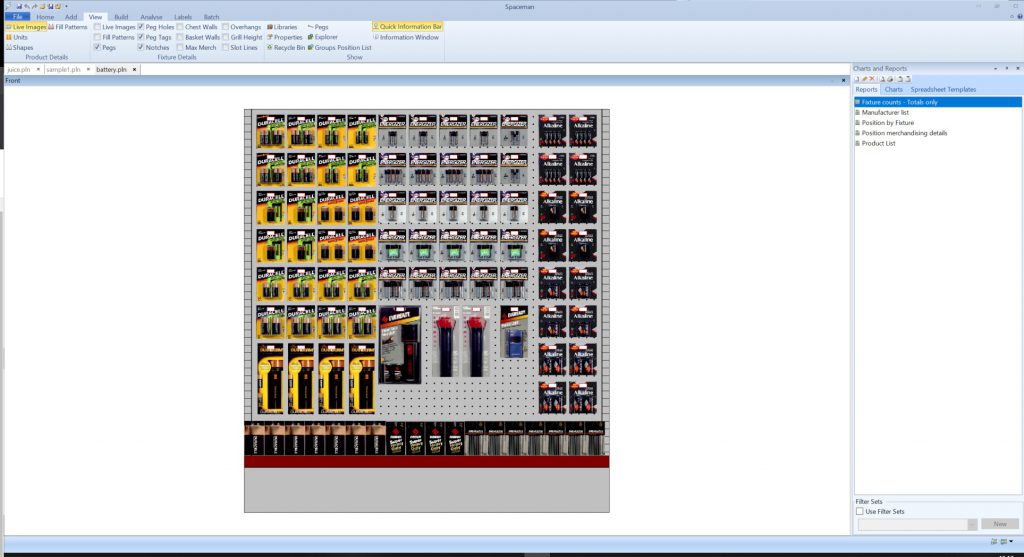
Task: Click the print preview icon in Charts and Reports toolbar
Action: pyautogui.click(x=882, y=79)
